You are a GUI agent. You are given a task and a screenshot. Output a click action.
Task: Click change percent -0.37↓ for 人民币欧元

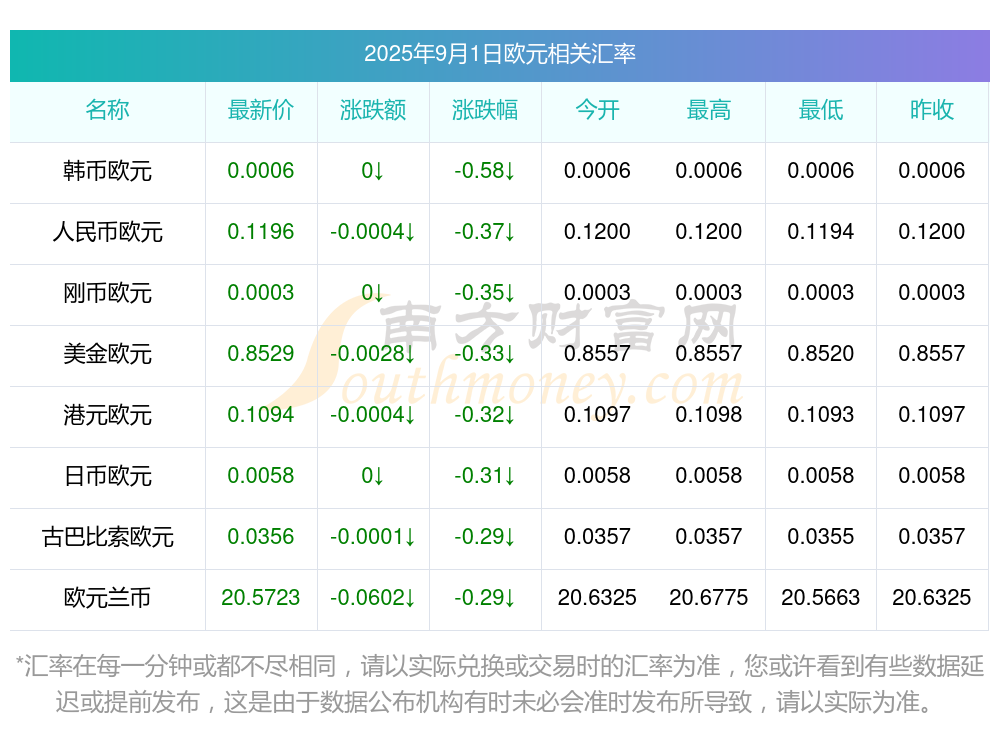pyautogui.click(x=485, y=232)
